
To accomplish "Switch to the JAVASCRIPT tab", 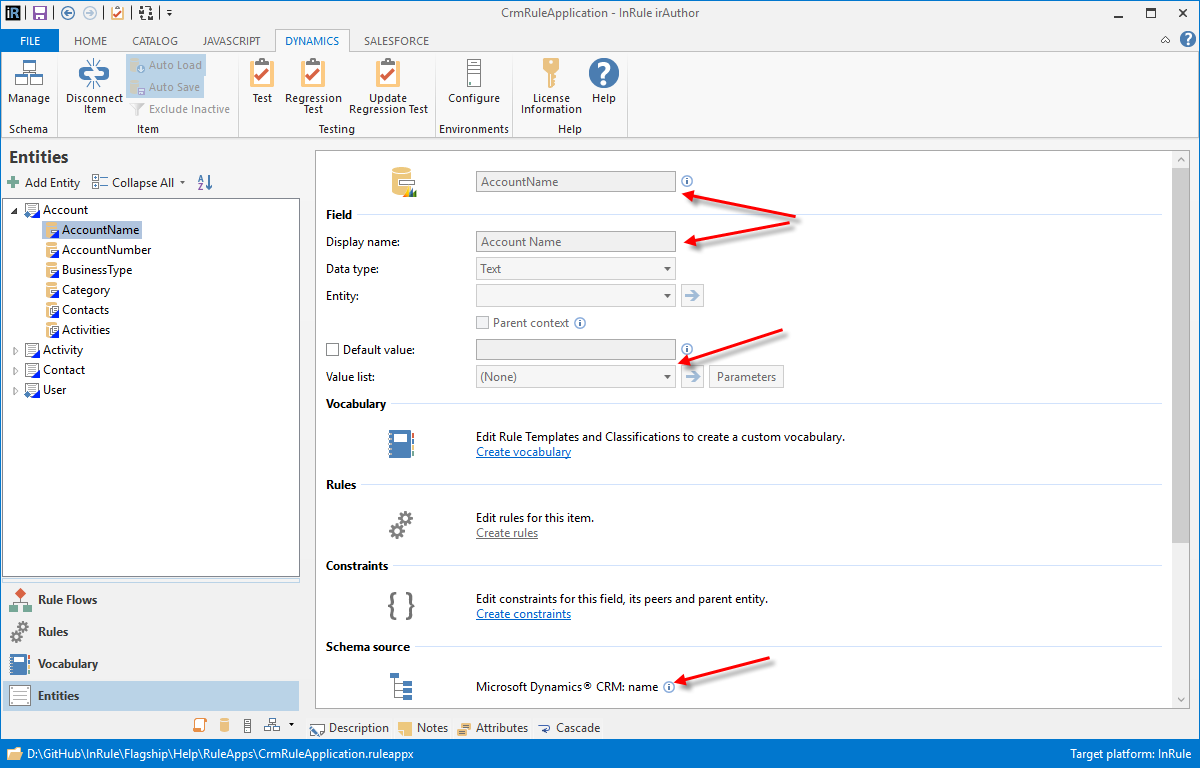I will pos(231,41).
